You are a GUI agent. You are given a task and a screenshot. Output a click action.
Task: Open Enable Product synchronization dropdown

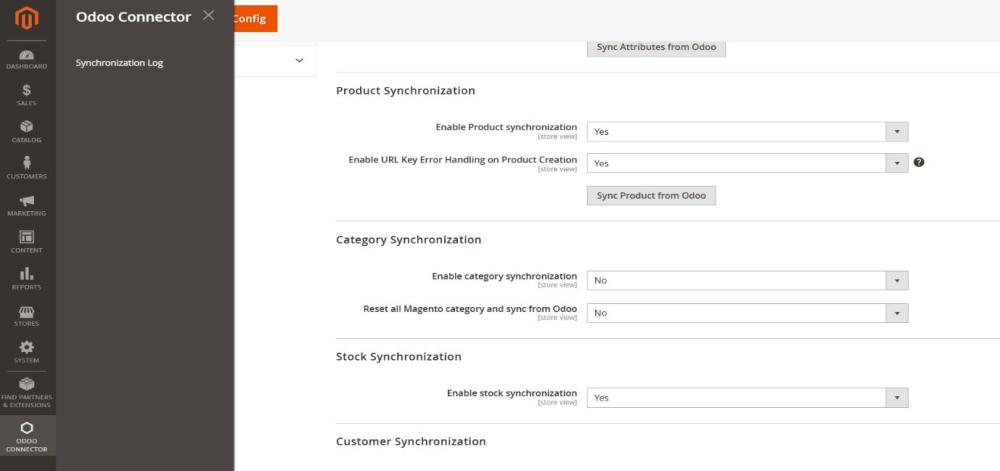click(747, 132)
